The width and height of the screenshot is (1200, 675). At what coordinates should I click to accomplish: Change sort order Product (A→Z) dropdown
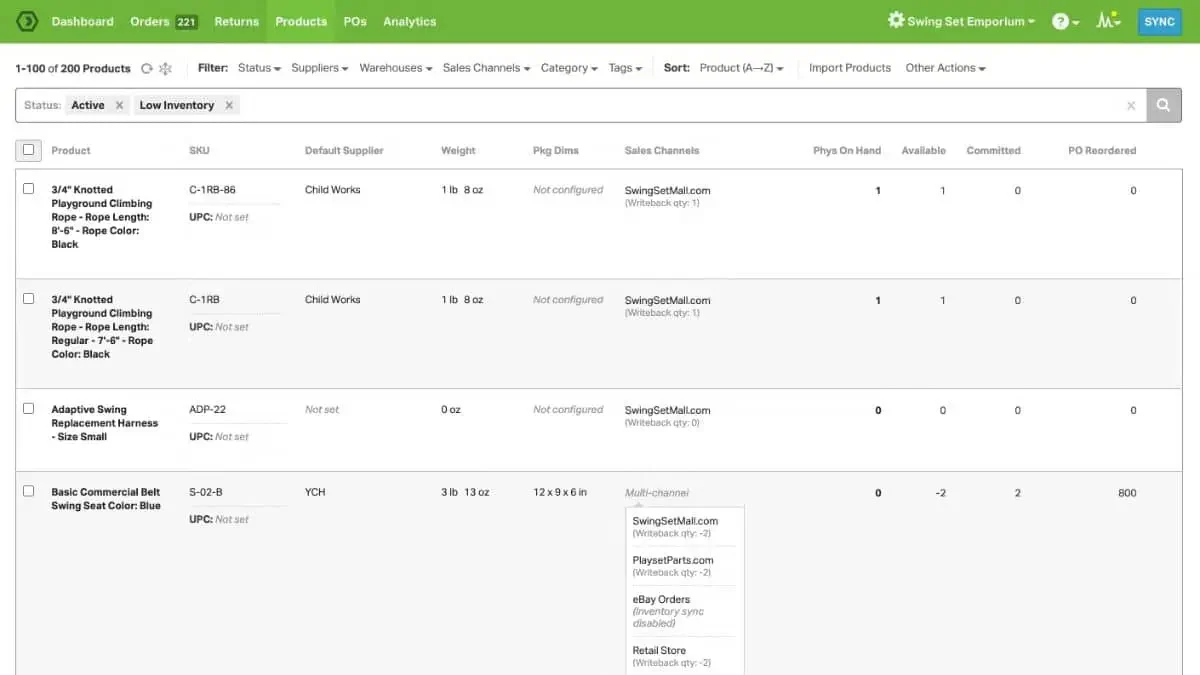[x=741, y=68]
